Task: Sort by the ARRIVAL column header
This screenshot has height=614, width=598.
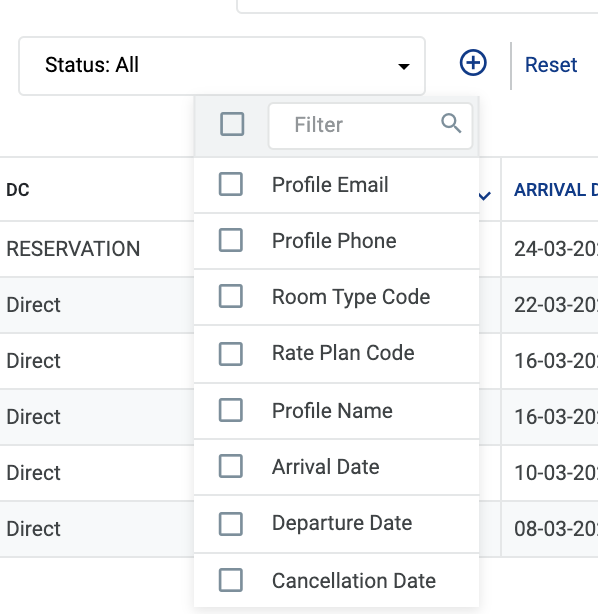Action: coord(556,190)
